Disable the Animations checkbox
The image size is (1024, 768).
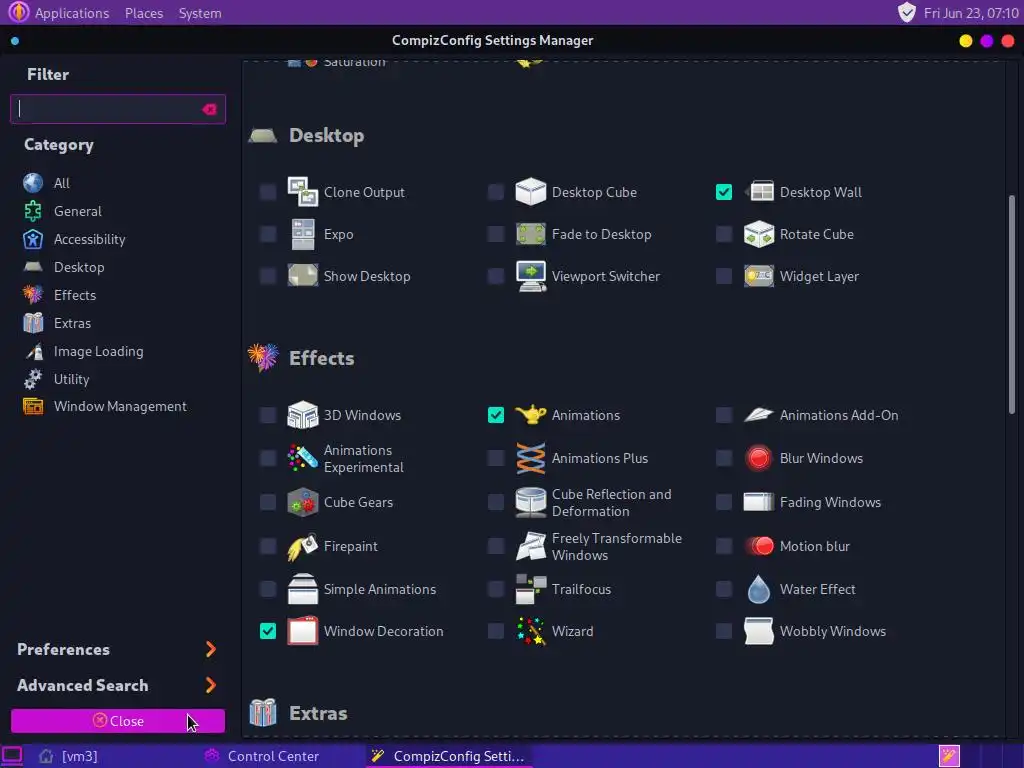tap(496, 415)
